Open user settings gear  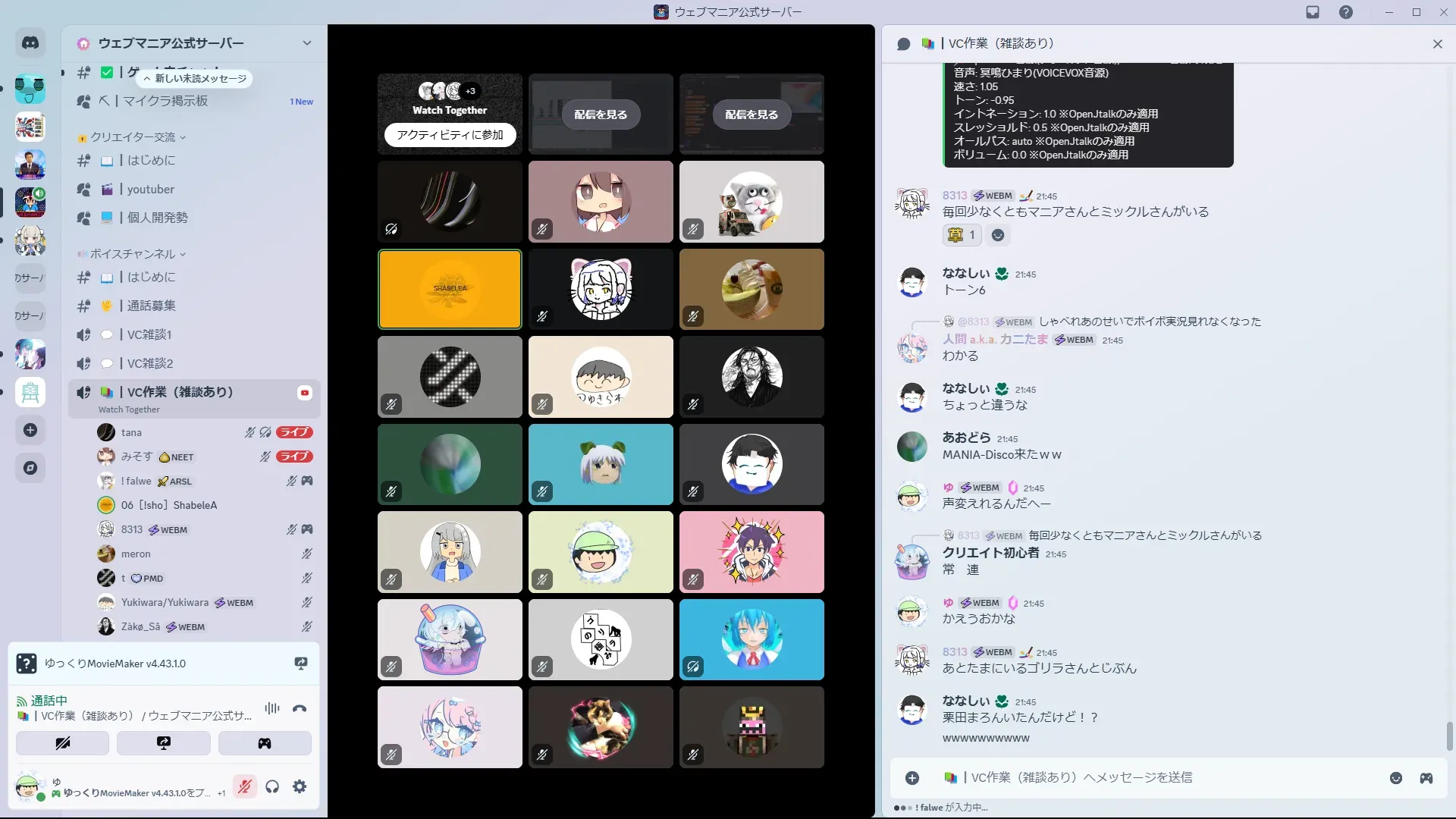click(x=300, y=787)
